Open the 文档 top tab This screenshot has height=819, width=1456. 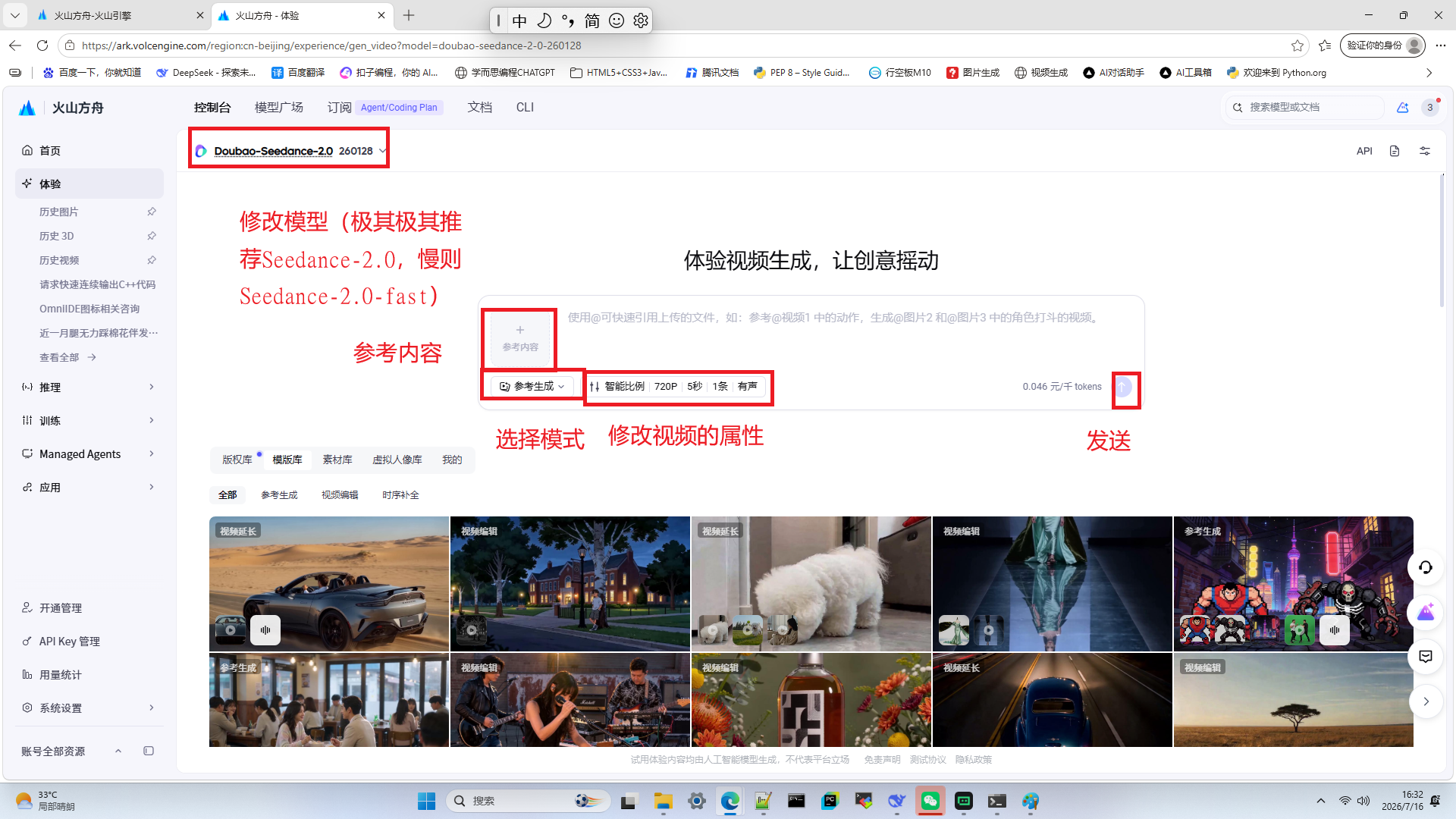coord(480,107)
